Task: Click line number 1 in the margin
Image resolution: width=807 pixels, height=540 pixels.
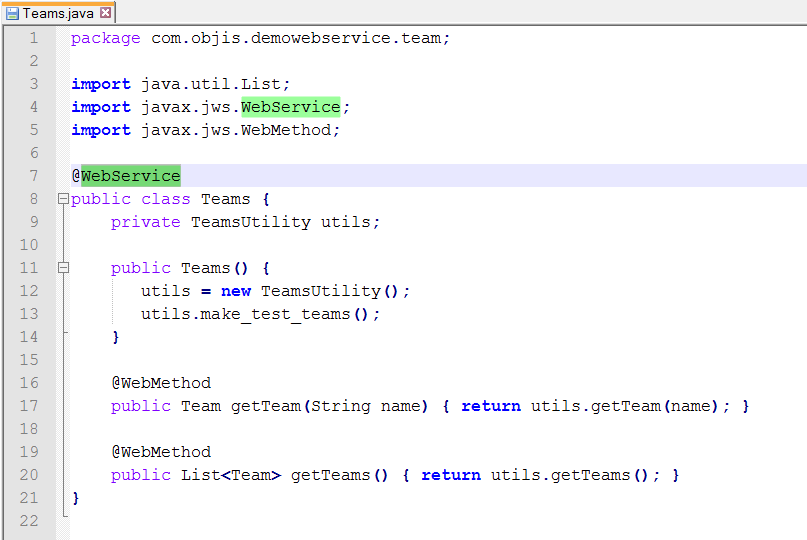Action: (x=33, y=38)
